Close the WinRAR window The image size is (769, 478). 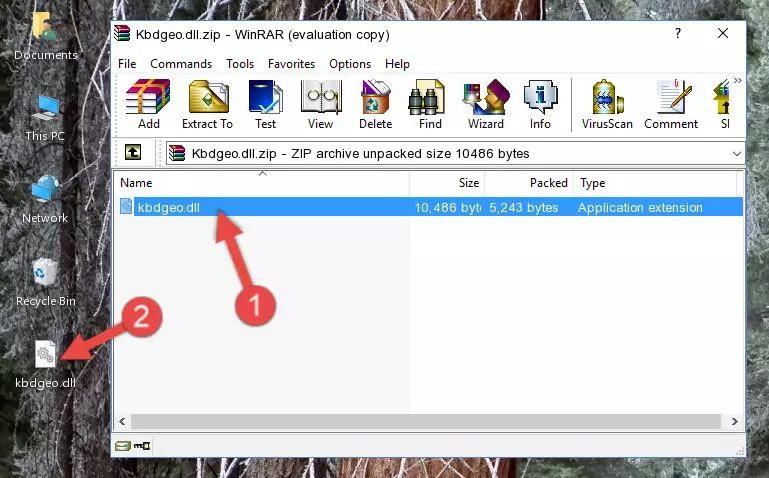722,33
